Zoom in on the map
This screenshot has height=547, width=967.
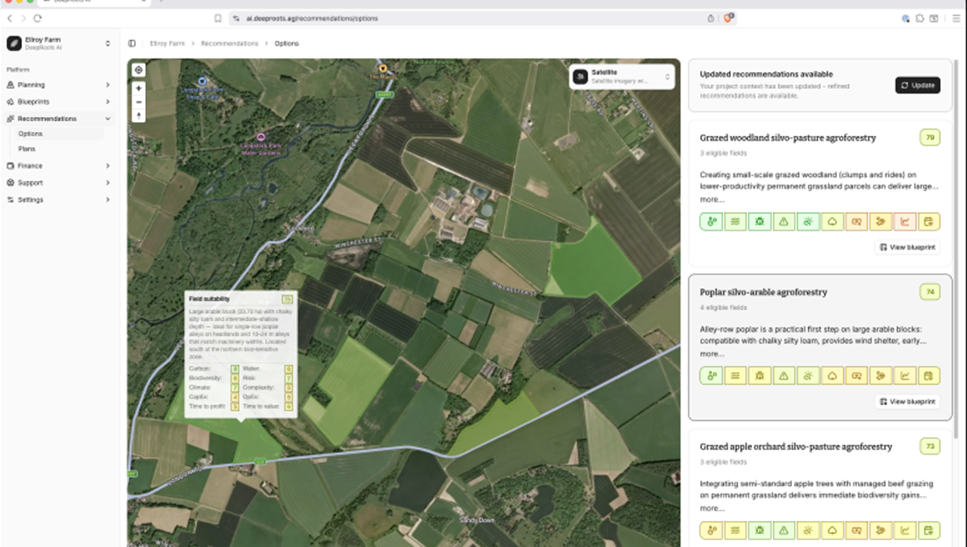tap(139, 88)
